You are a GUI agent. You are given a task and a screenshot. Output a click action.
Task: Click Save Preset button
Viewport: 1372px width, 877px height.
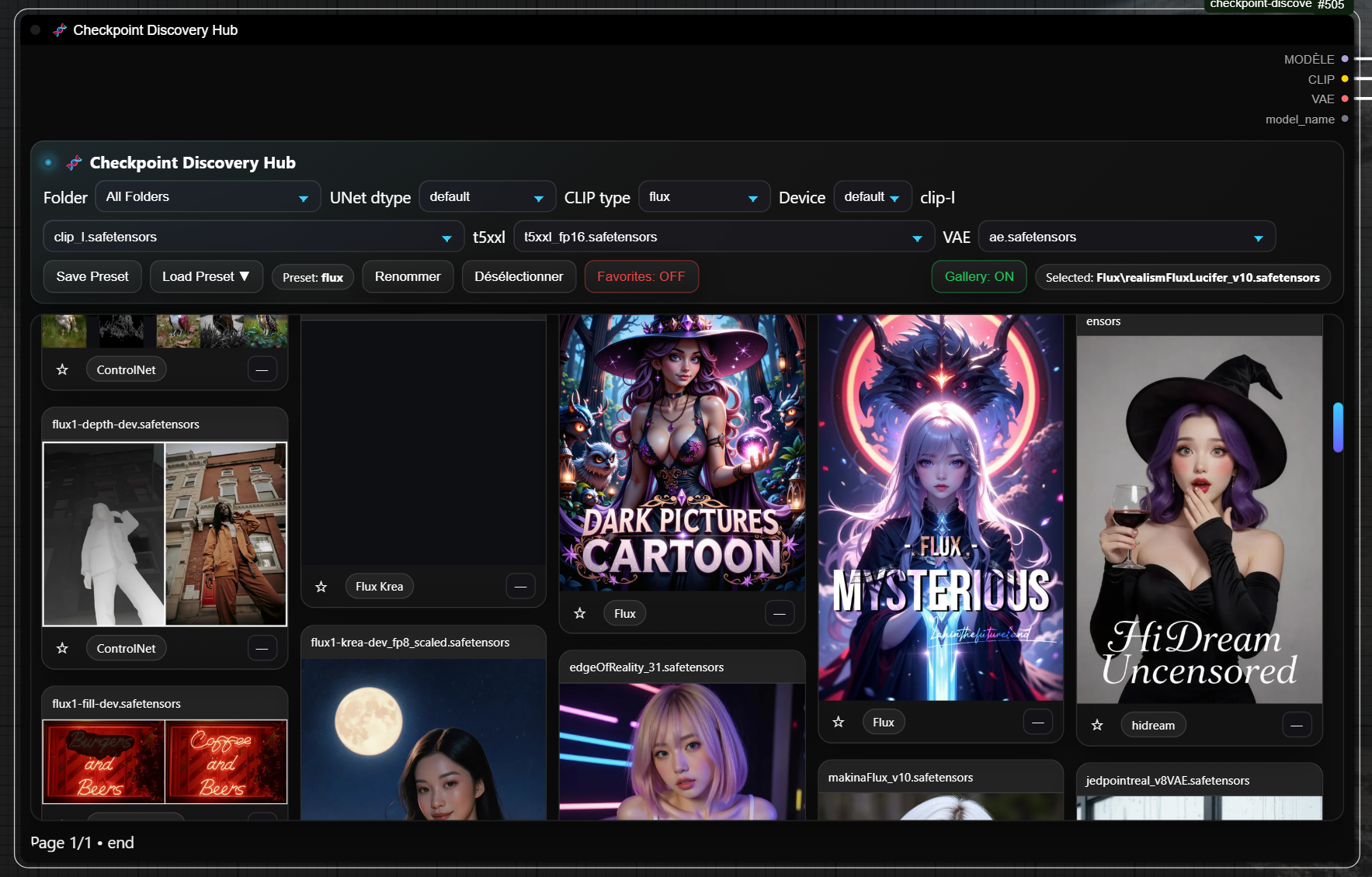pyautogui.click(x=92, y=276)
